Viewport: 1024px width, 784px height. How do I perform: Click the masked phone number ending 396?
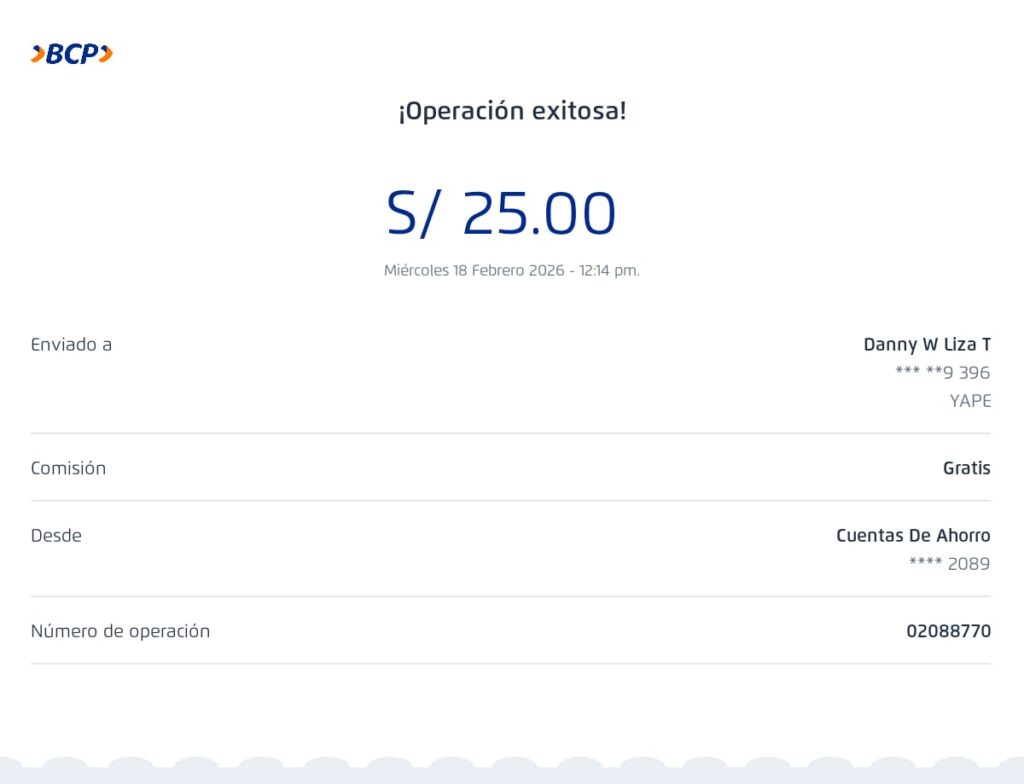pos(942,373)
